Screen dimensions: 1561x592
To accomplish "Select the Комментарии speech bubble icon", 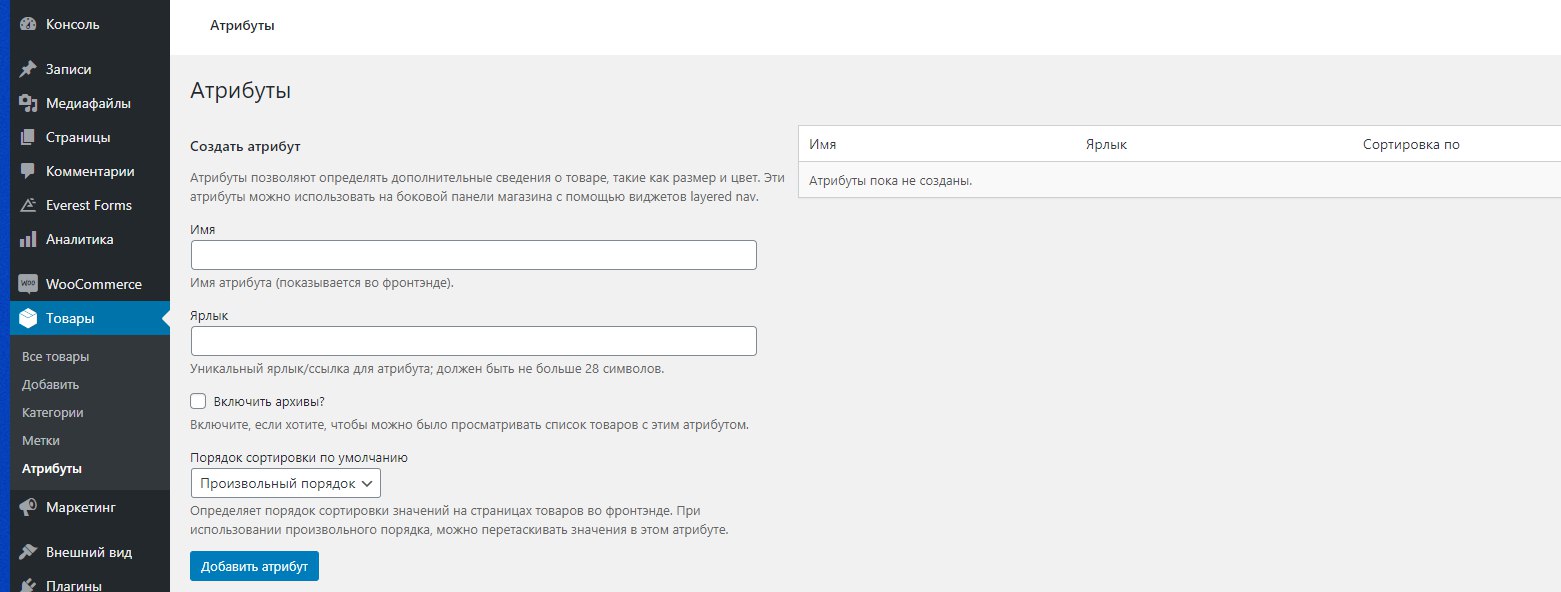I will (28, 172).
